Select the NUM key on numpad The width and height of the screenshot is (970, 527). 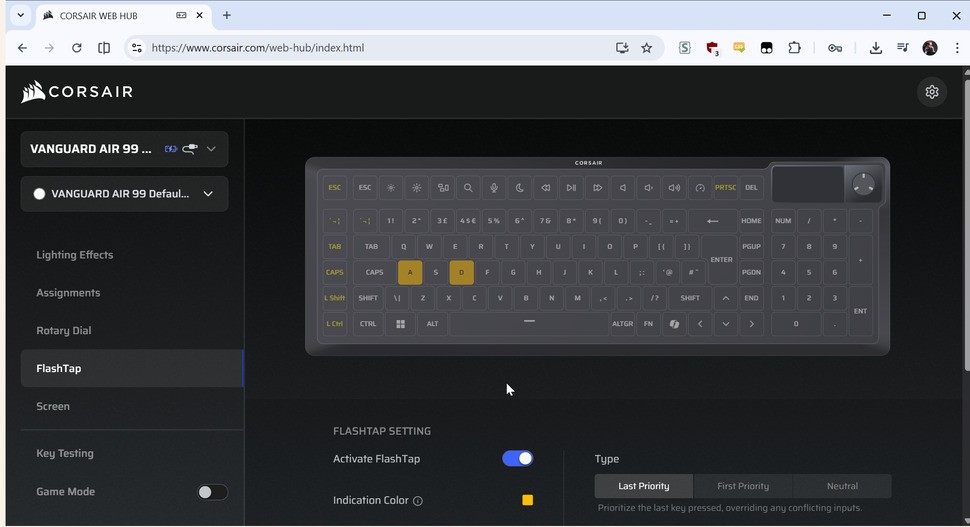pos(783,221)
